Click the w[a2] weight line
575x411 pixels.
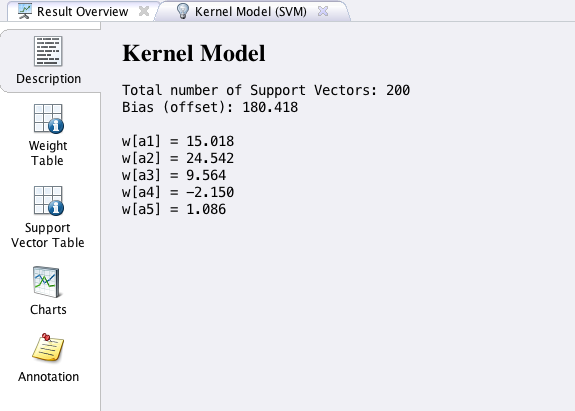click(178, 158)
